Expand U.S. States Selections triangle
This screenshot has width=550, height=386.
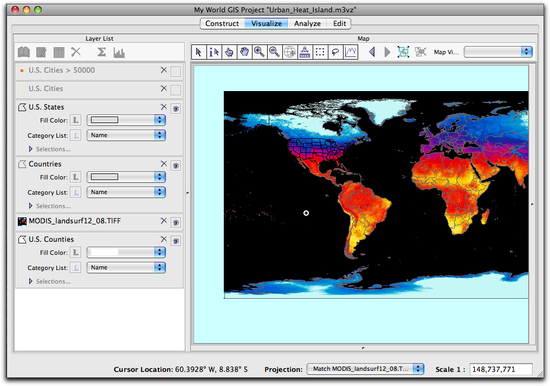click(x=31, y=149)
